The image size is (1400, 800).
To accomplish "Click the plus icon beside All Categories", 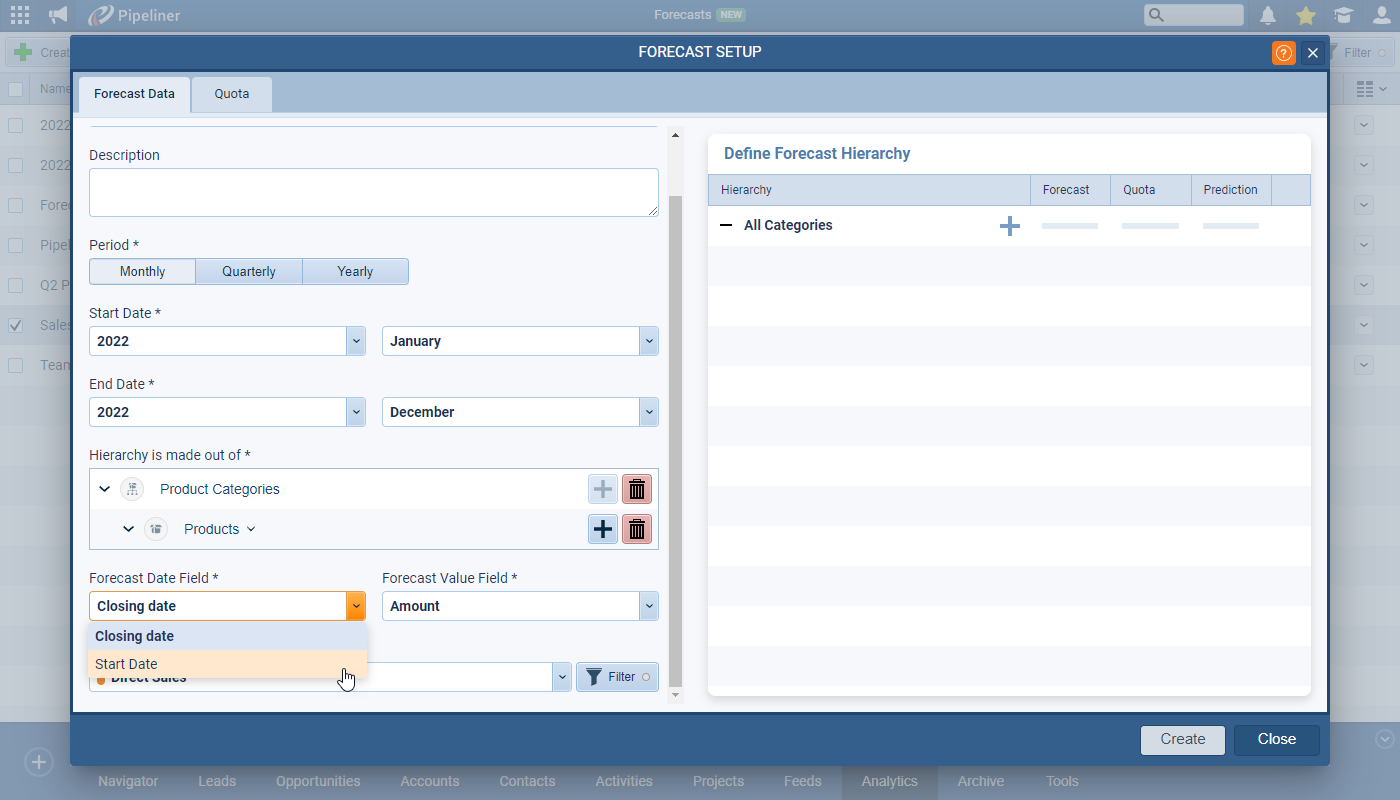I will coord(1010,226).
